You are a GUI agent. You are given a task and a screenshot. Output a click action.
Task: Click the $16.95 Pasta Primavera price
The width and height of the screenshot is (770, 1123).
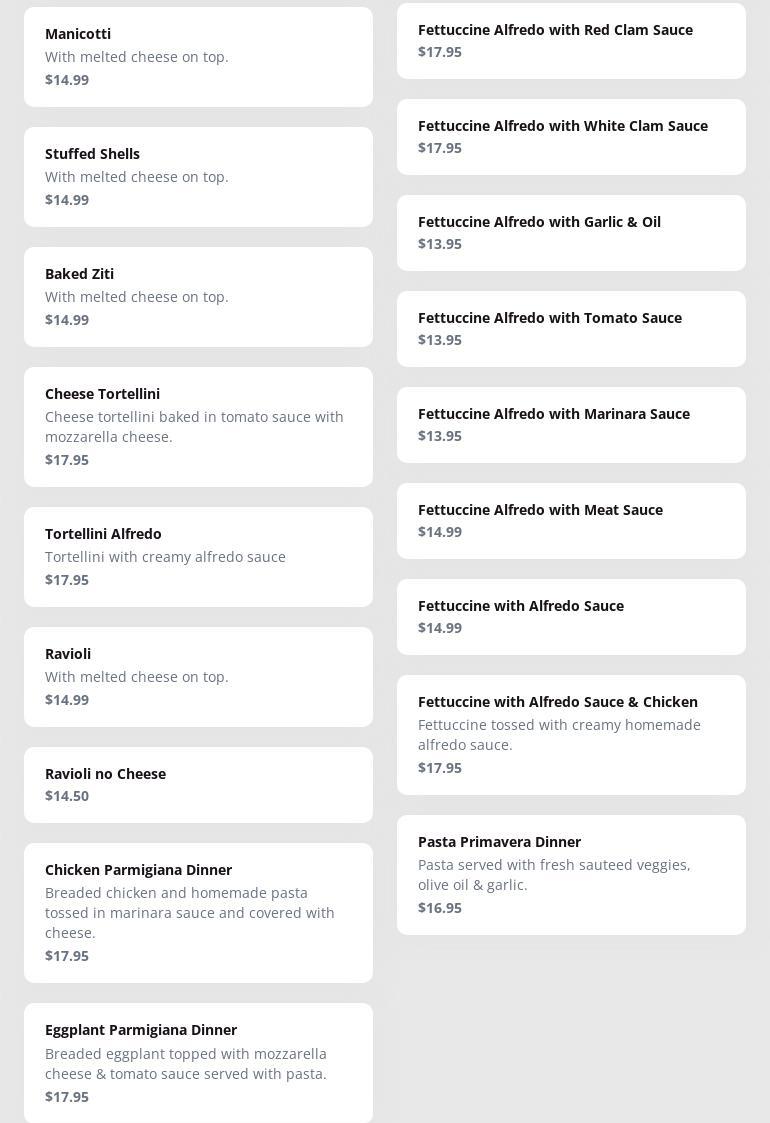(440, 908)
